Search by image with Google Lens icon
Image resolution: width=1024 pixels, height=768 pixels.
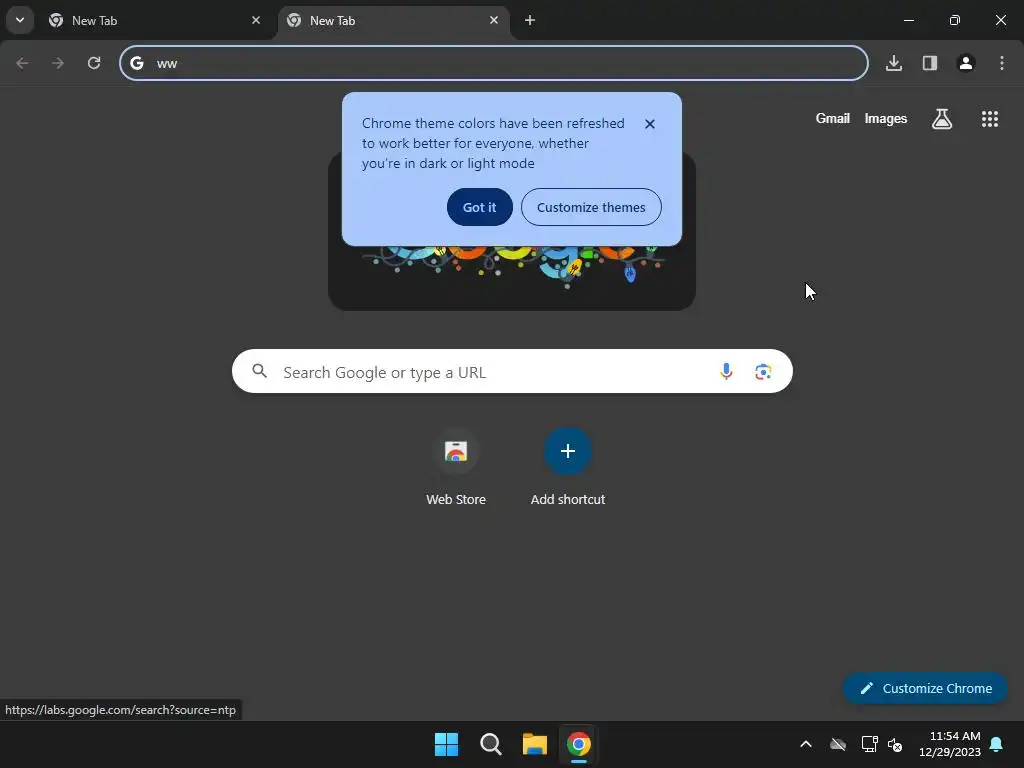pyautogui.click(x=763, y=372)
